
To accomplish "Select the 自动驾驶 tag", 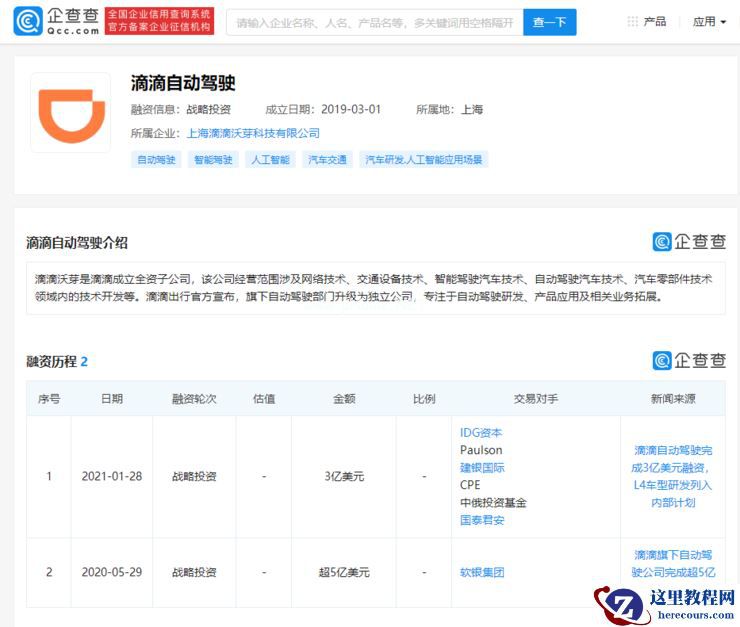I will click(x=156, y=160).
